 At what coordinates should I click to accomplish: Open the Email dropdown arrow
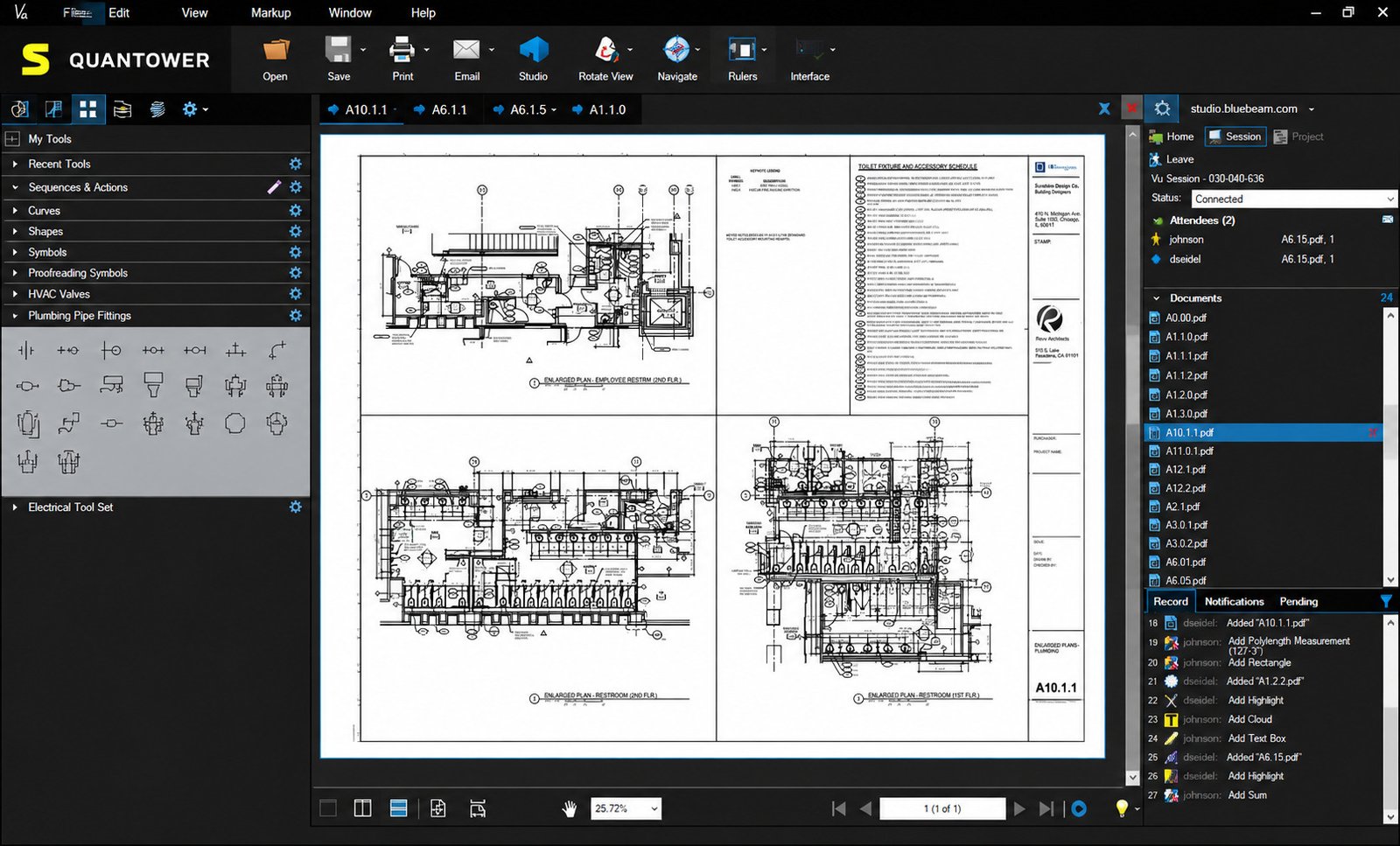point(492,50)
